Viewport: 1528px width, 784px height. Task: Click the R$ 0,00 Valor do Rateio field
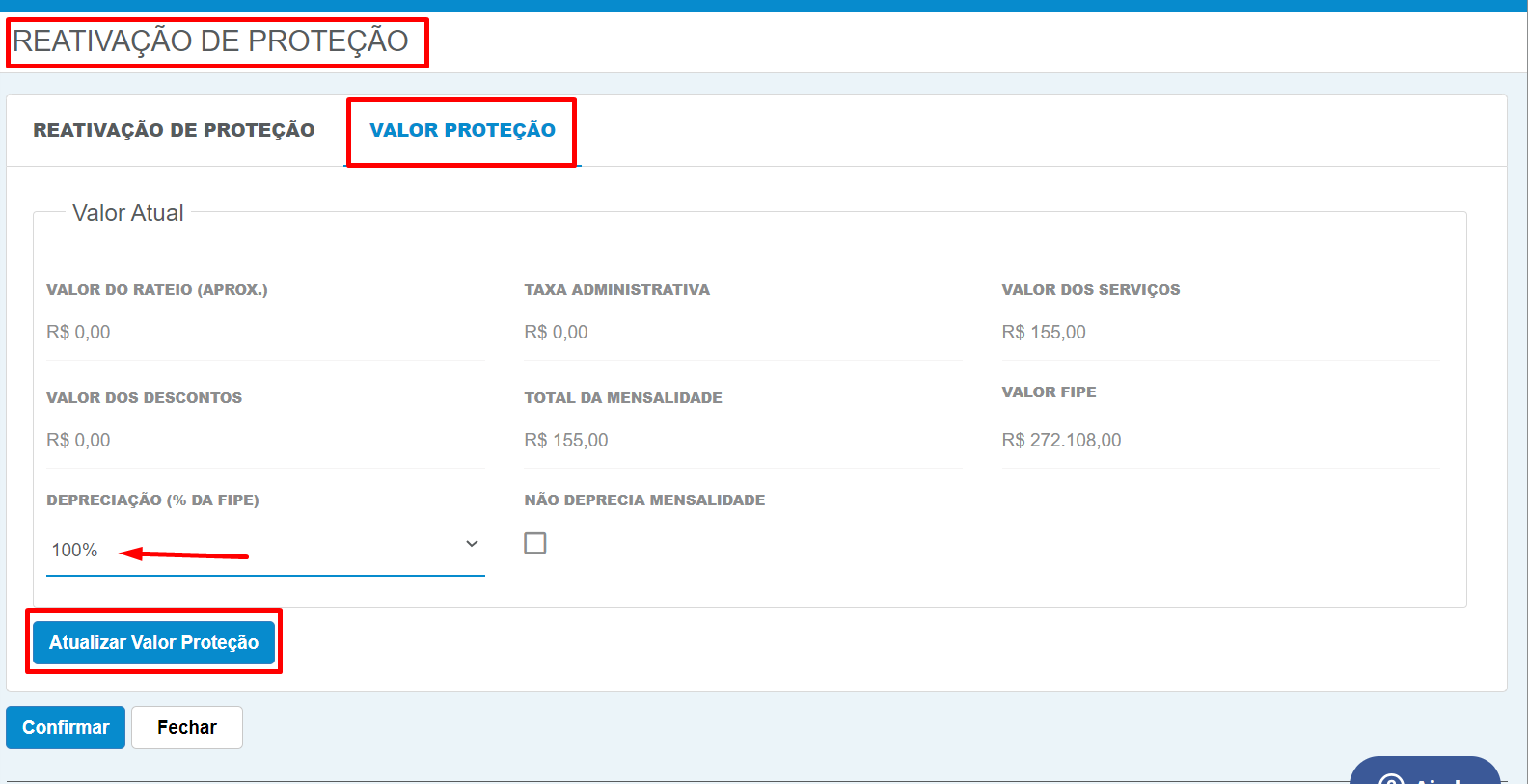pos(265,333)
